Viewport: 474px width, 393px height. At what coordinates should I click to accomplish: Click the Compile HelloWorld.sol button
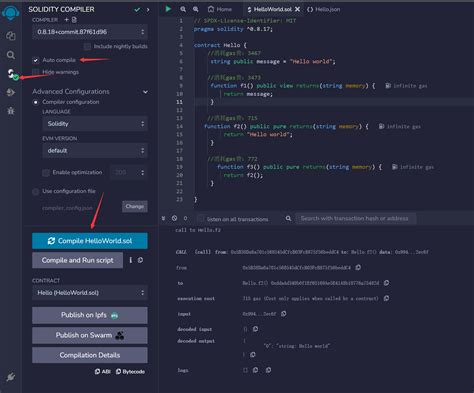pyautogui.click(x=90, y=241)
